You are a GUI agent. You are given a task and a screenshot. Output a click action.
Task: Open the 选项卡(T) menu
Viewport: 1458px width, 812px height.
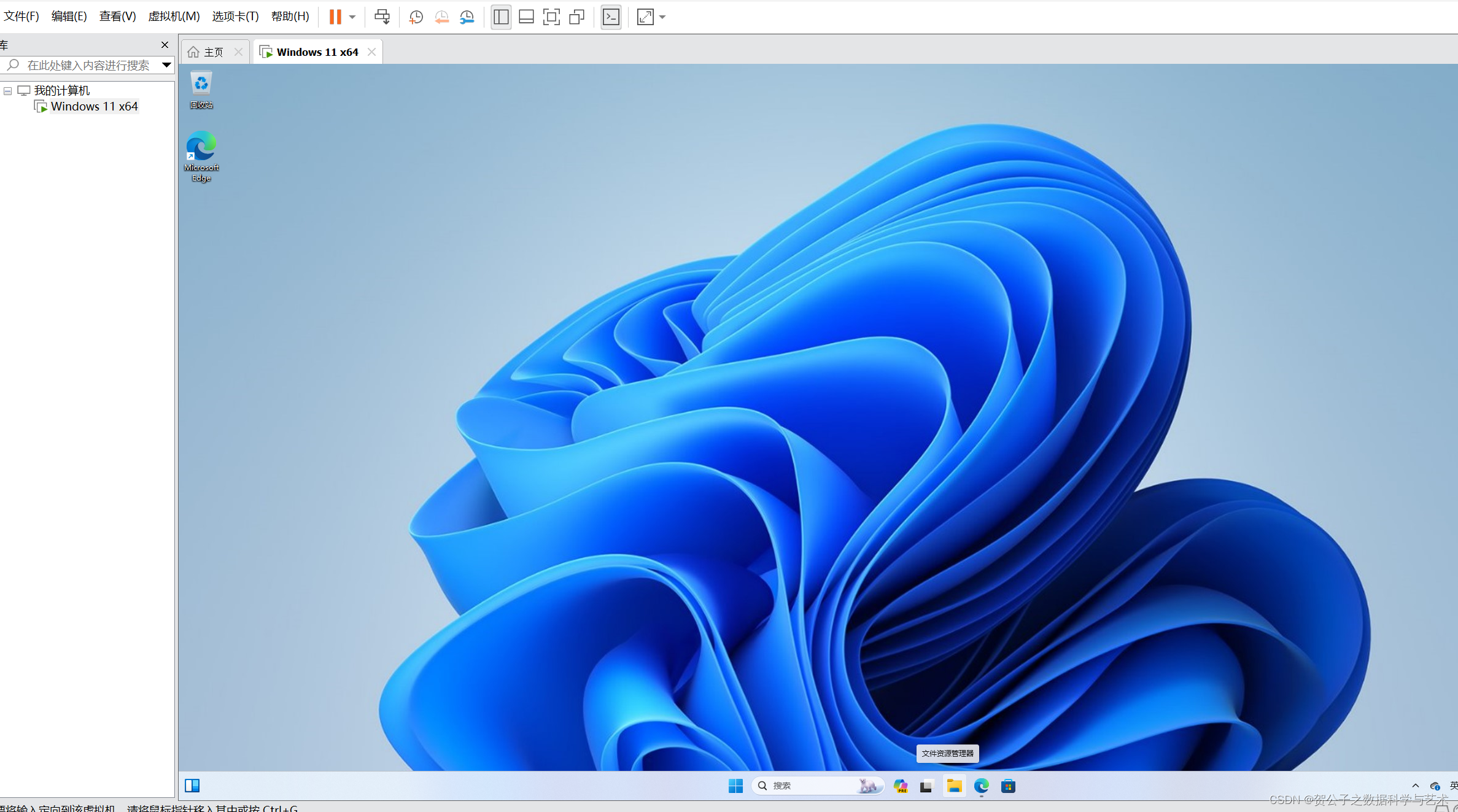pos(235,17)
